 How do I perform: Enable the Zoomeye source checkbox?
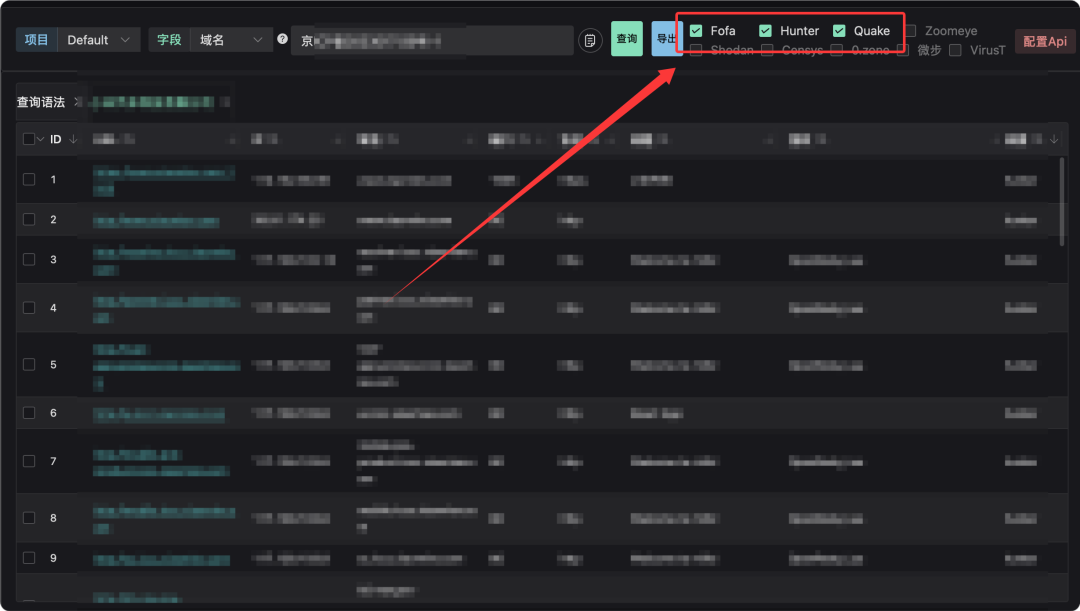tap(911, 30)
